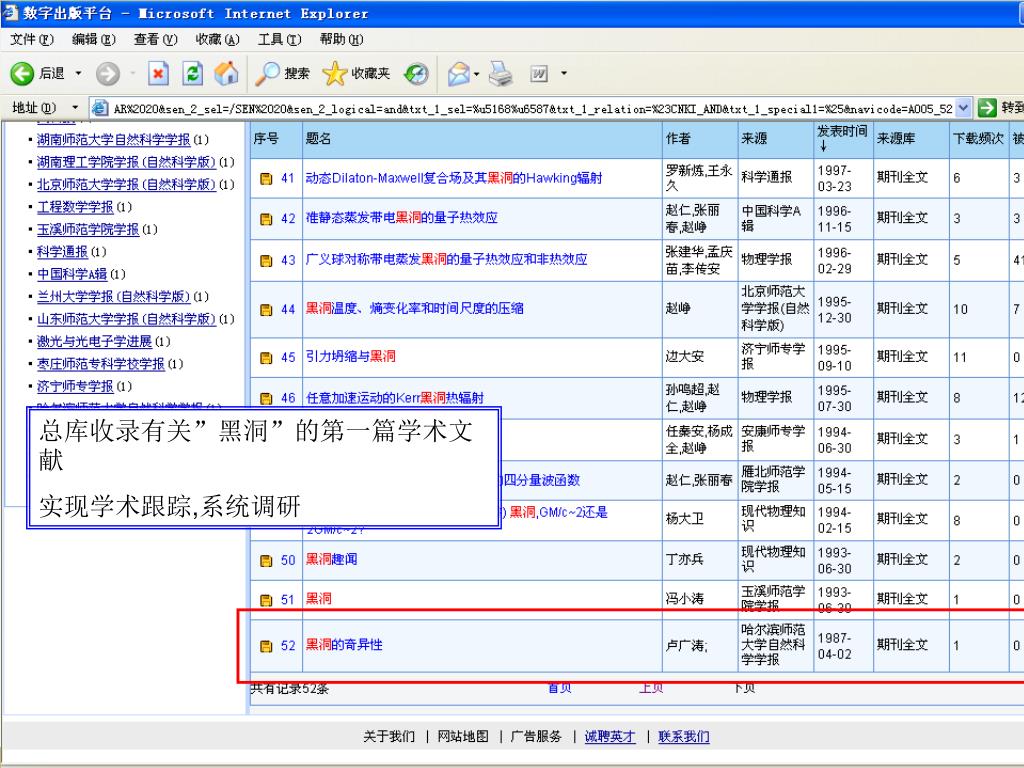1024x768 pixels.
Task: Click the Print icon in toolbar
Action: (x=501, y=73)
